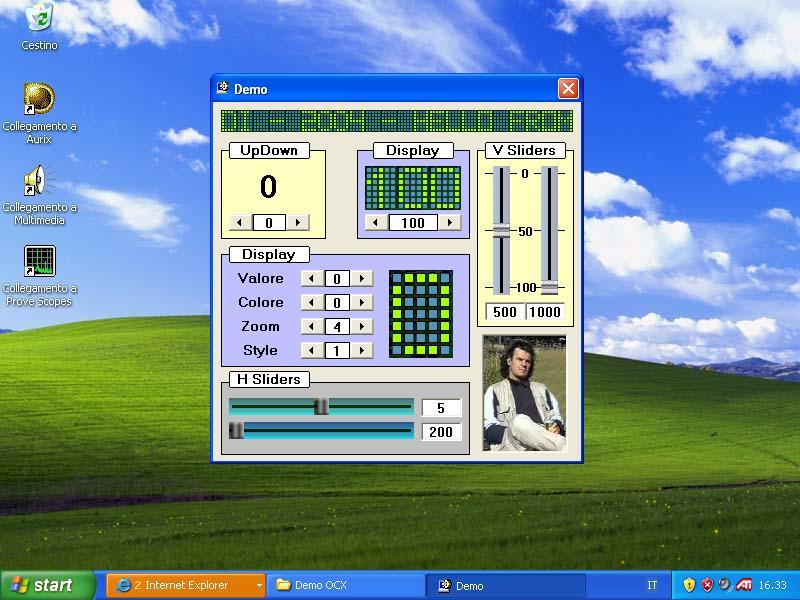Click the man's photo thumbnail
Viewport: 800px width, 600px height.
pos(524,393)
